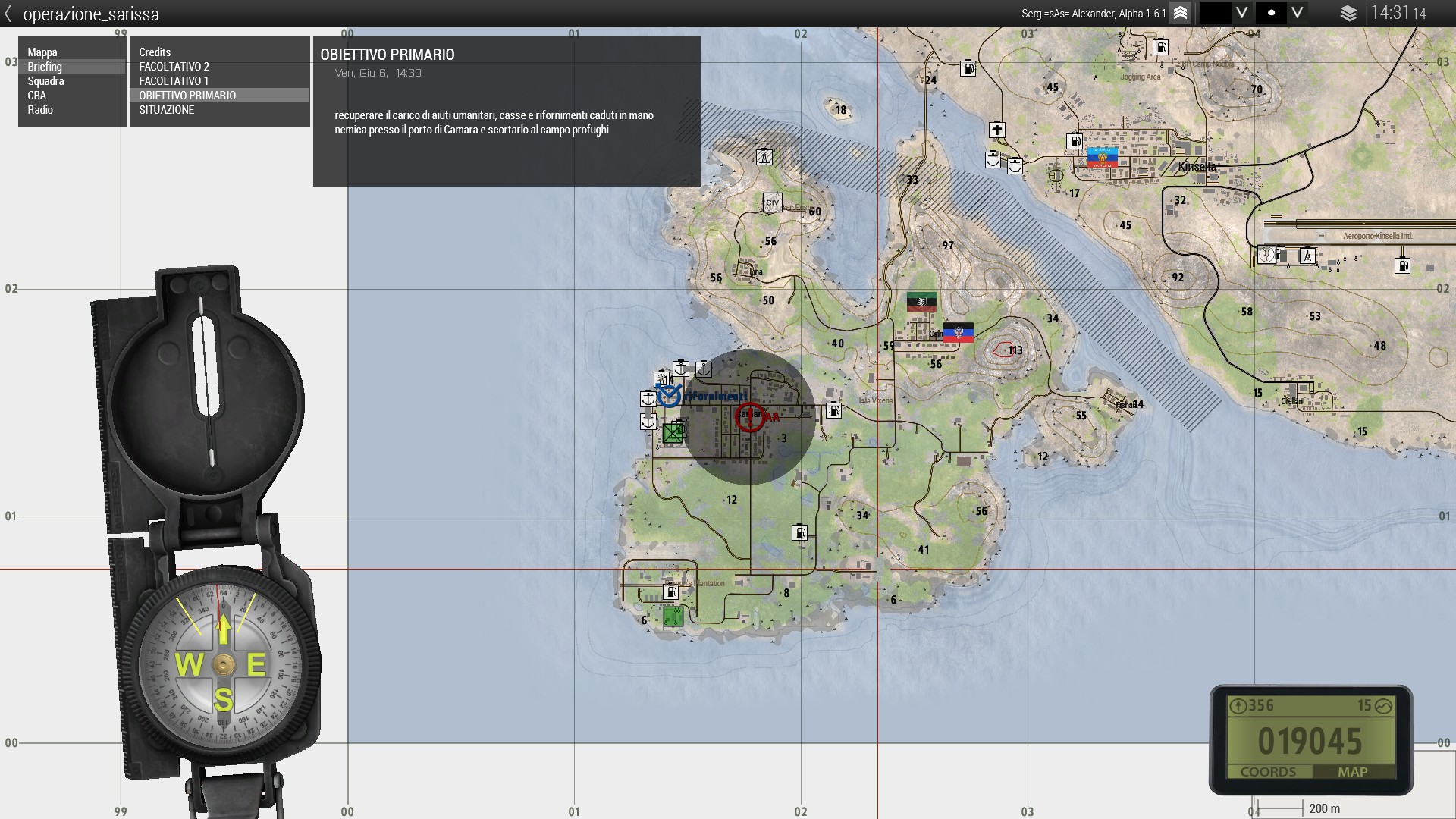Select the Briefing menu entry
The width and height of the screenshot is (1456, 819).
click(72, 67)
